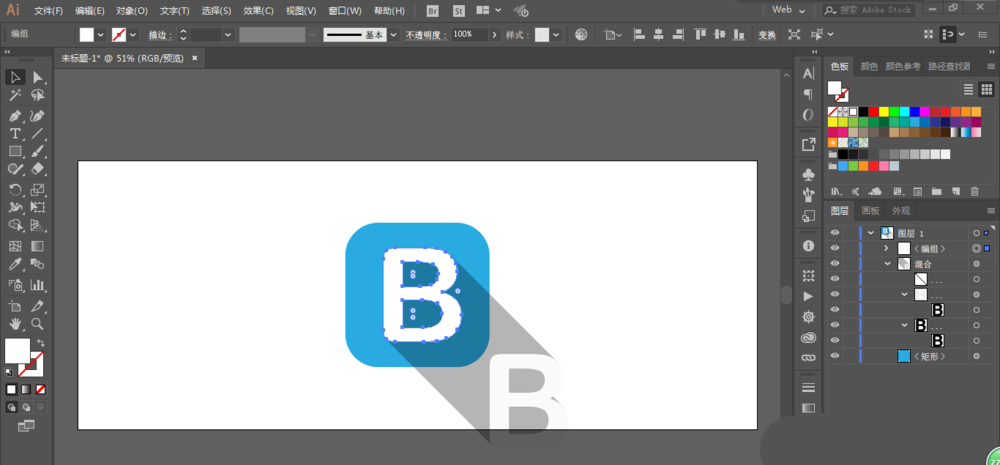Select the Scale tool
The image size is (1000, 465).
coord(38,189)
